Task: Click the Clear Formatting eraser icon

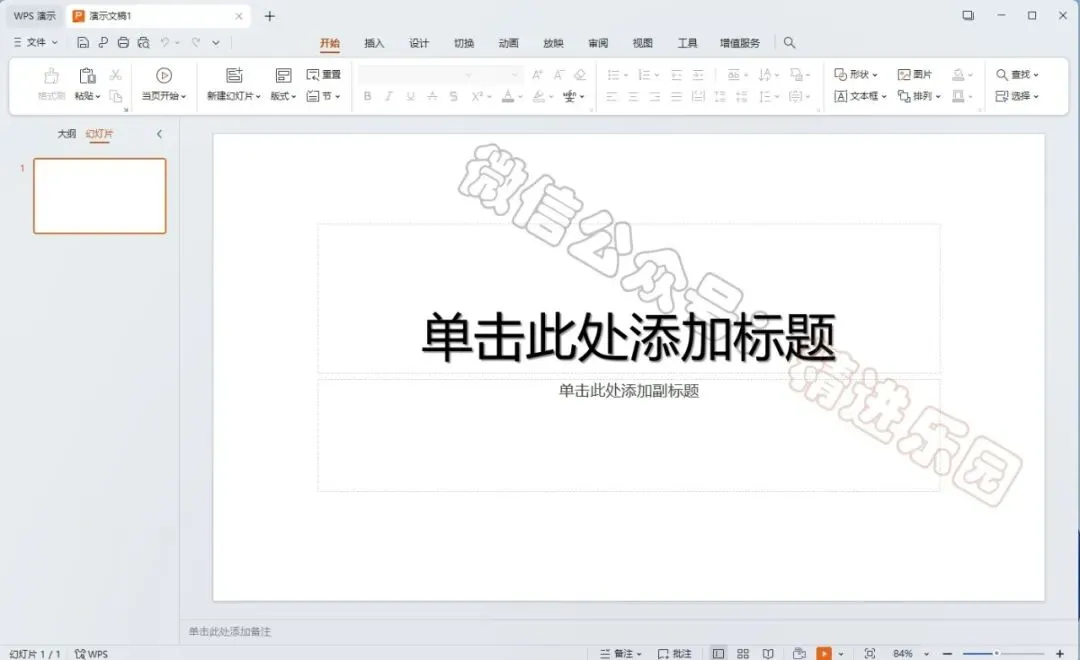Action: [580, 74]
